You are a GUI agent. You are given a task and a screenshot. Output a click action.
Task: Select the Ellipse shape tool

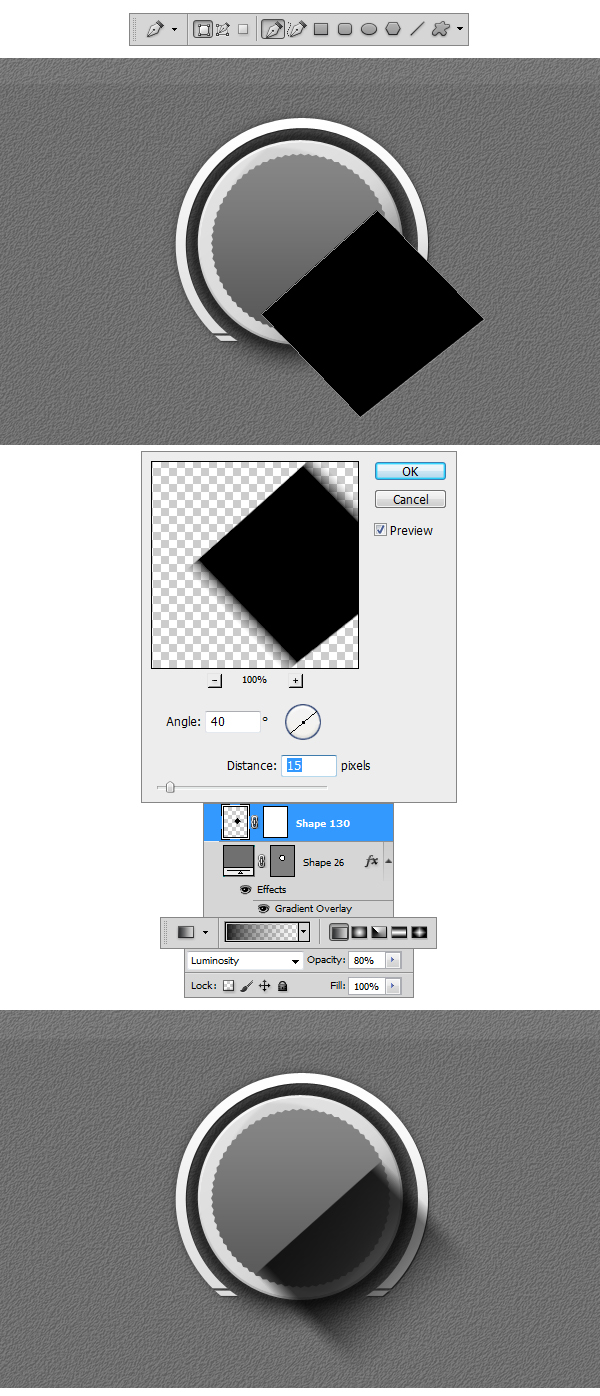(x=369, y=30)
